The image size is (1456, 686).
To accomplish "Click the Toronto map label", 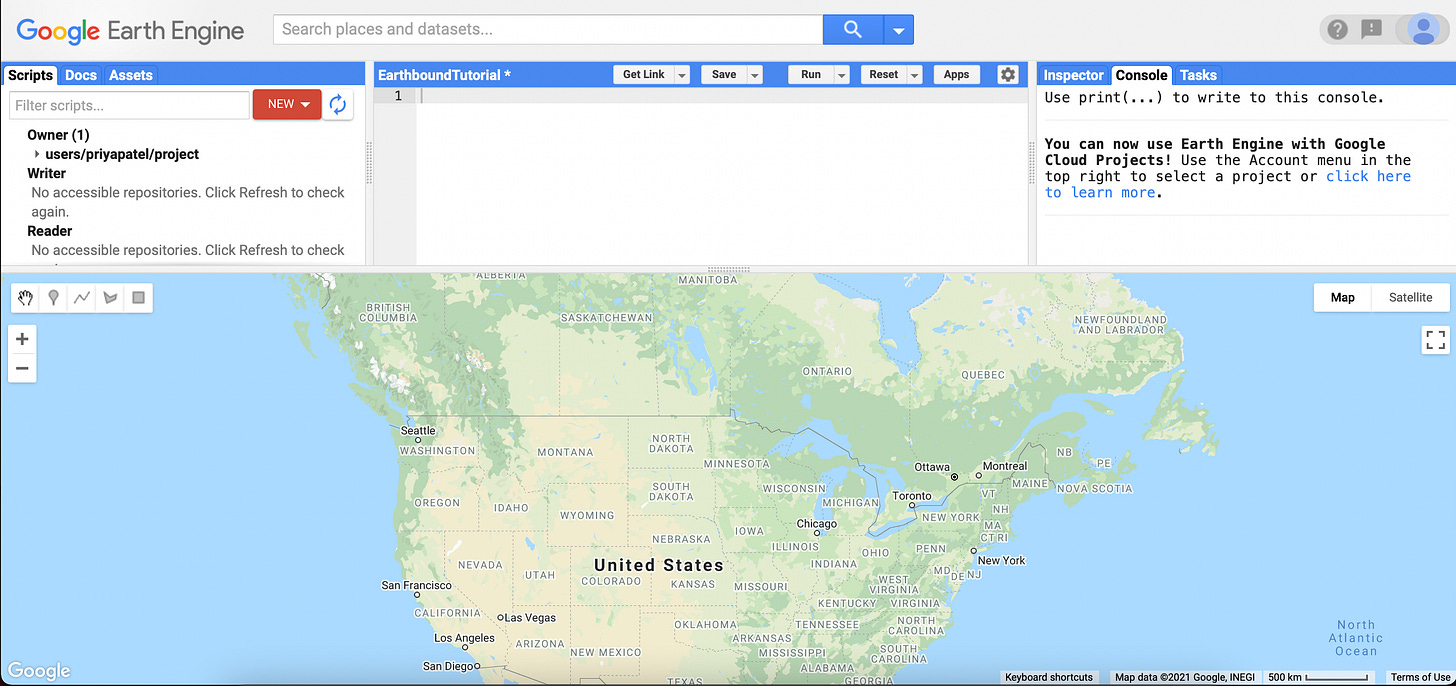I will [912, 496].
